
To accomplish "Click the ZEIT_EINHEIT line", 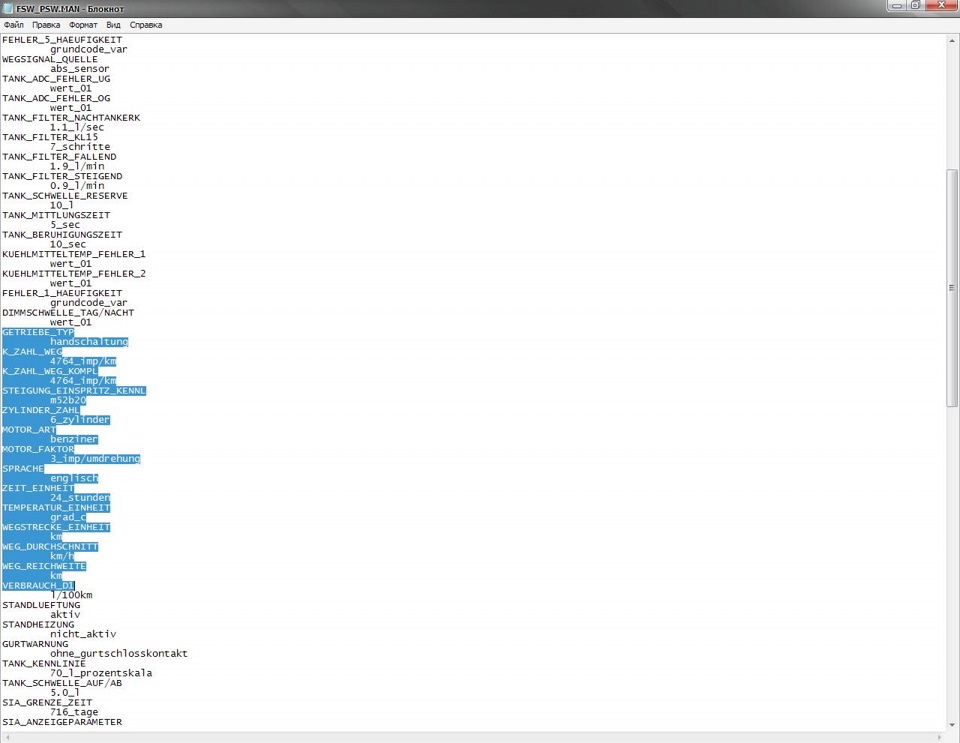I will [x=38, y=488].
